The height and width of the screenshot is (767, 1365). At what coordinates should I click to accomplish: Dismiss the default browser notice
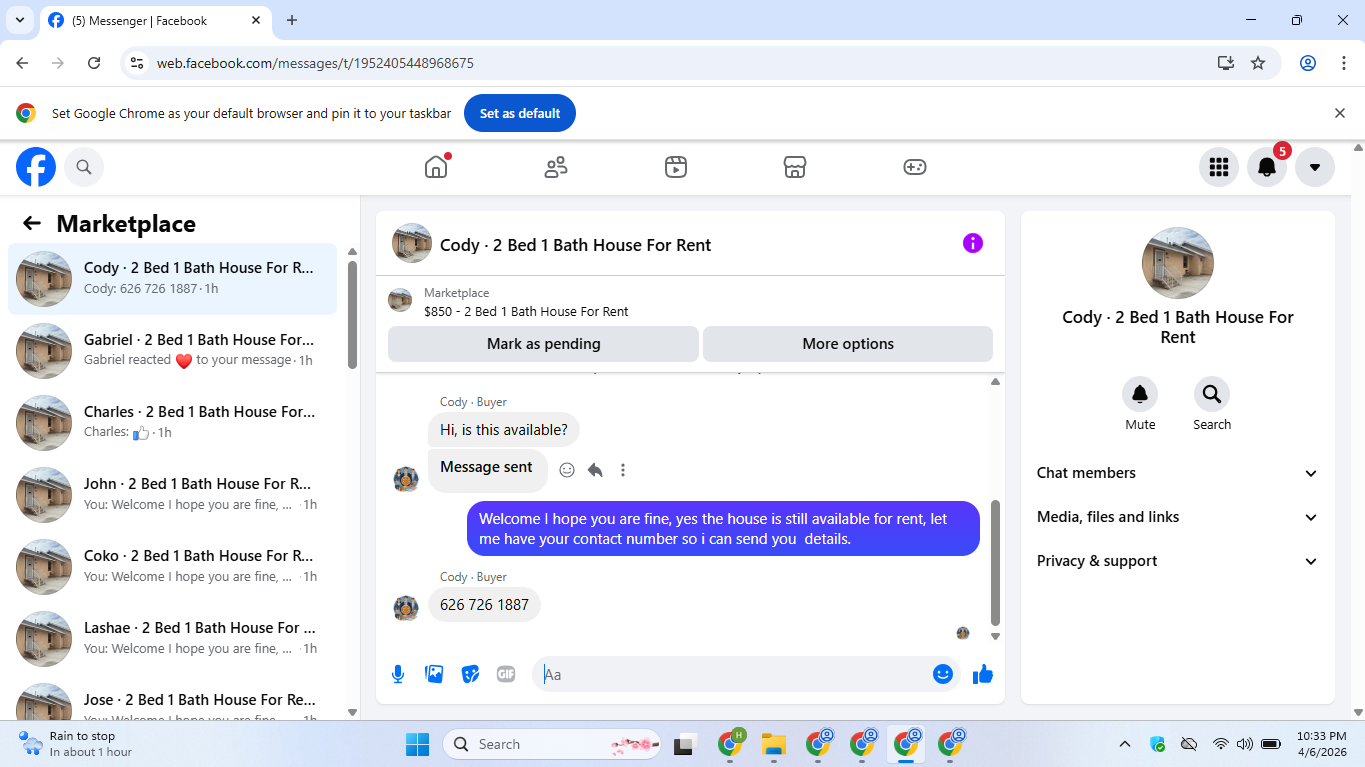[x=1340, y=113]
